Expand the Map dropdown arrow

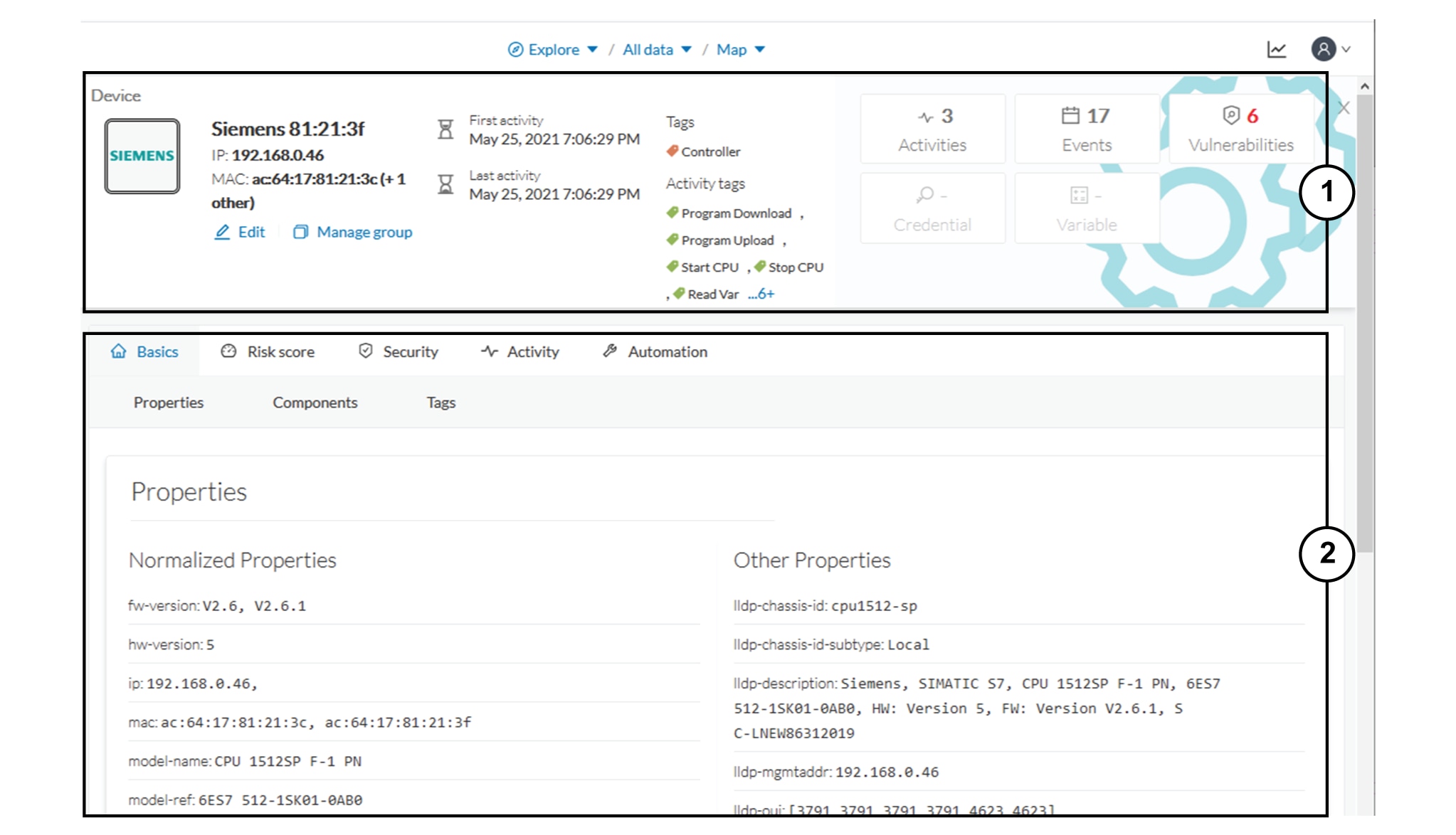click(760, 50)
